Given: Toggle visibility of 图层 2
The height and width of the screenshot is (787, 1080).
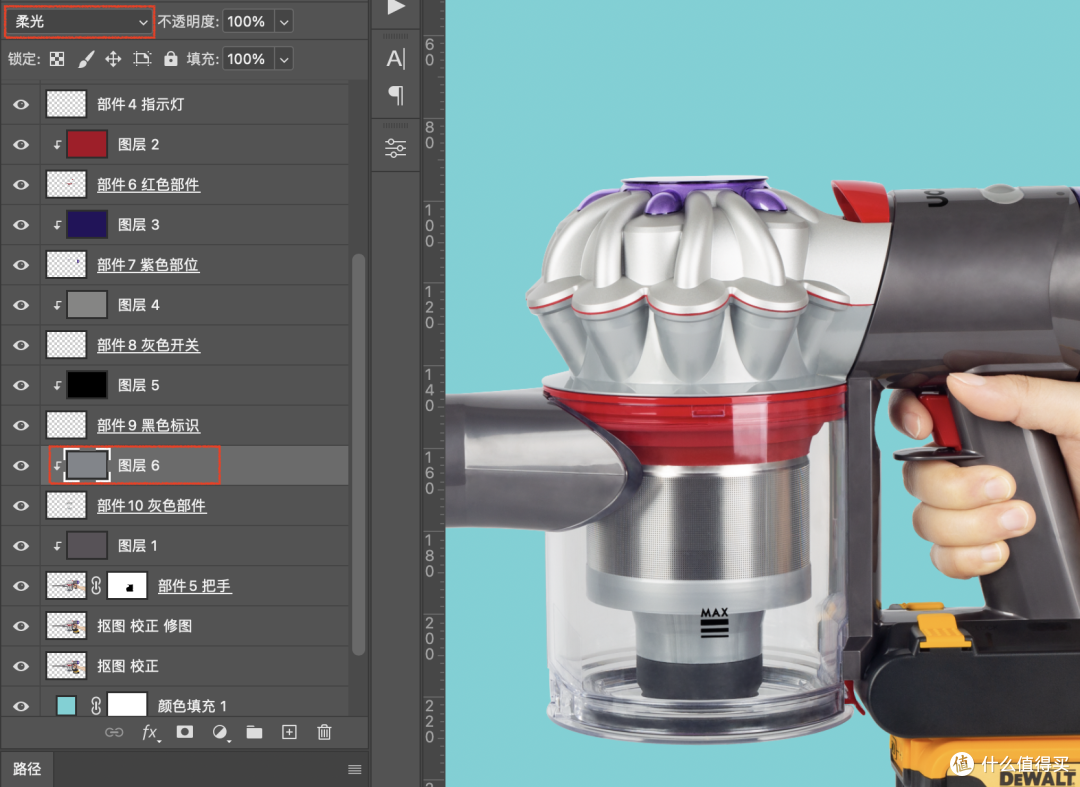Looking at the screenshot, I should 21,145.
